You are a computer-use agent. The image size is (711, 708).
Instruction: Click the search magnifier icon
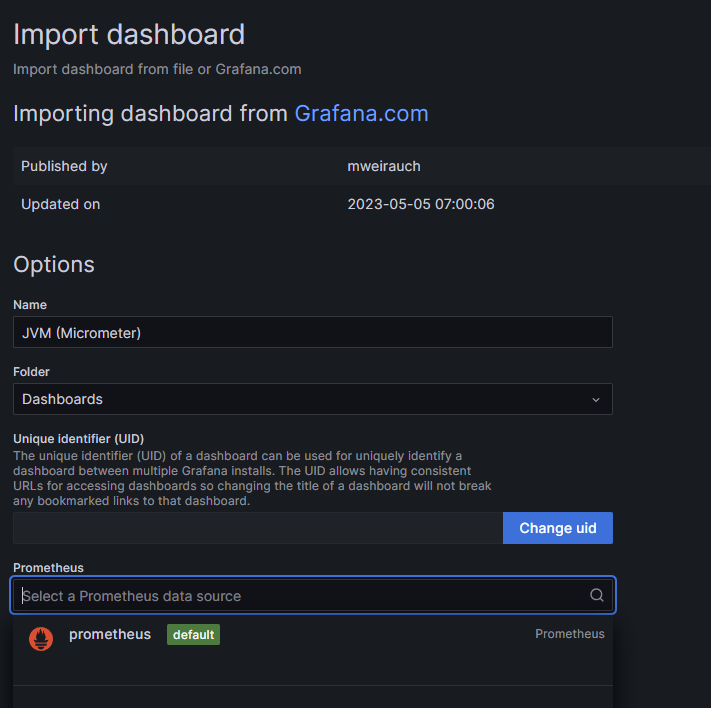[x=597, y=595]
